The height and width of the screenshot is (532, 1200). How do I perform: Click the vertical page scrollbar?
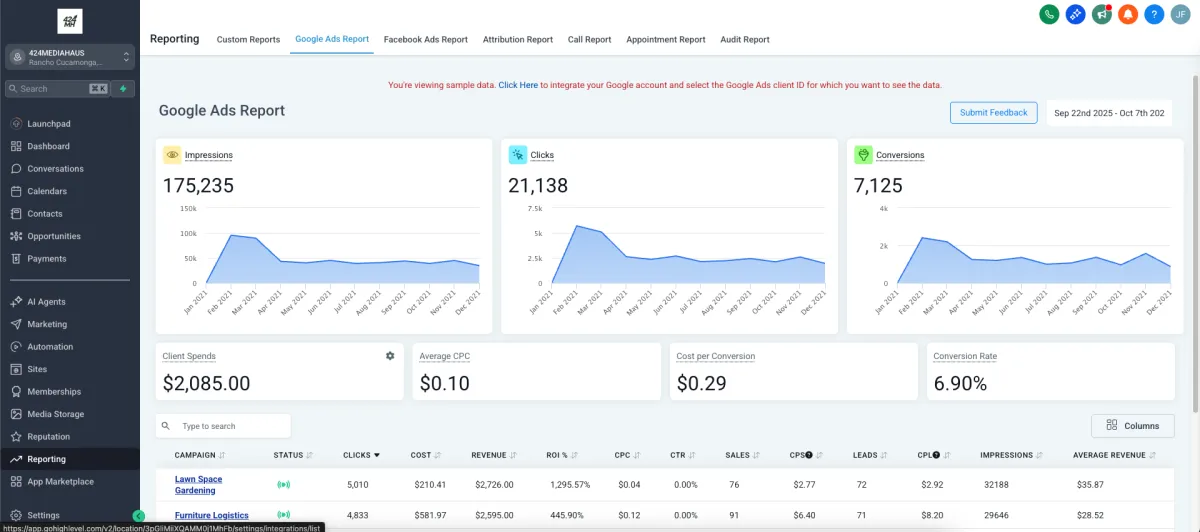point(1195,240)
